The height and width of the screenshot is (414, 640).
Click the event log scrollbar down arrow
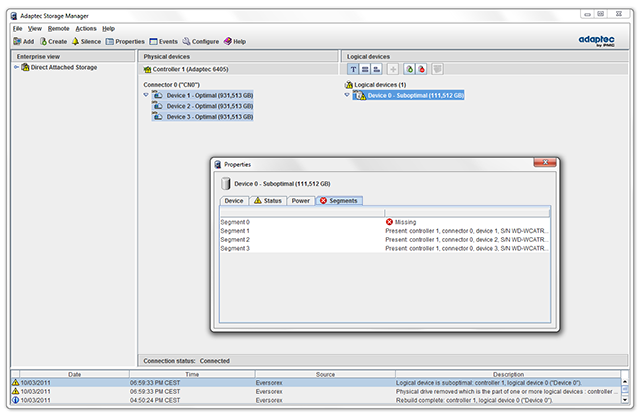(x=625, y=401)
